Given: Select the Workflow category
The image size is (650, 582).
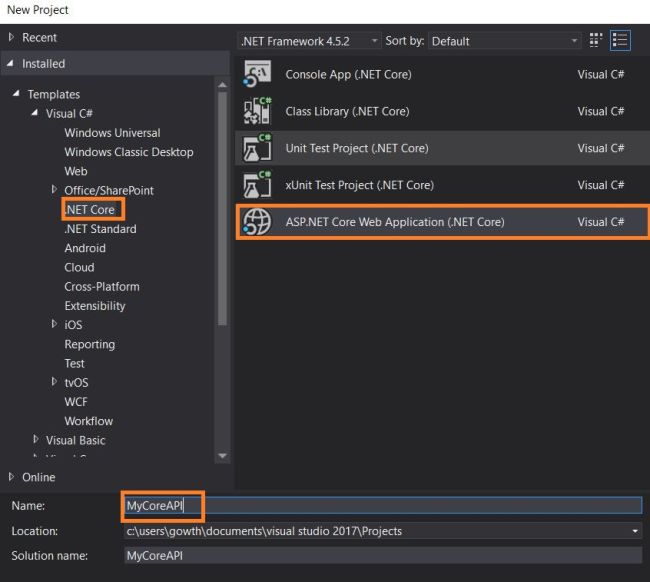Looking at the screenshot, I should click(x=89, y=421).
